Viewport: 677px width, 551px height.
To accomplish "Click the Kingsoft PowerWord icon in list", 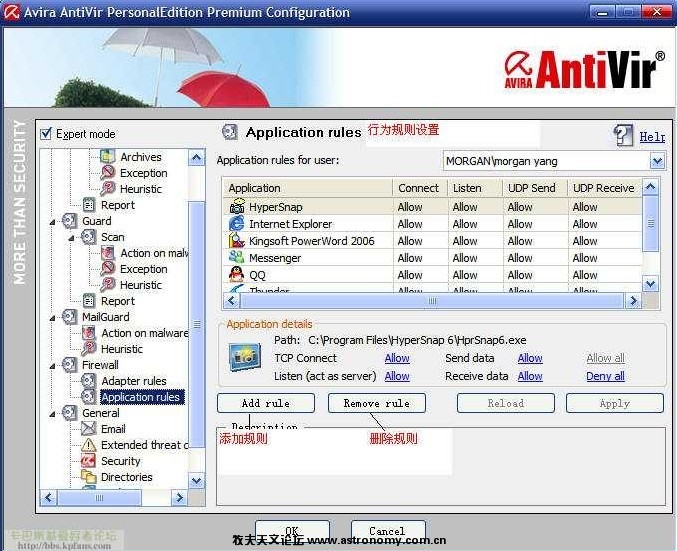I will pos(237,241).
